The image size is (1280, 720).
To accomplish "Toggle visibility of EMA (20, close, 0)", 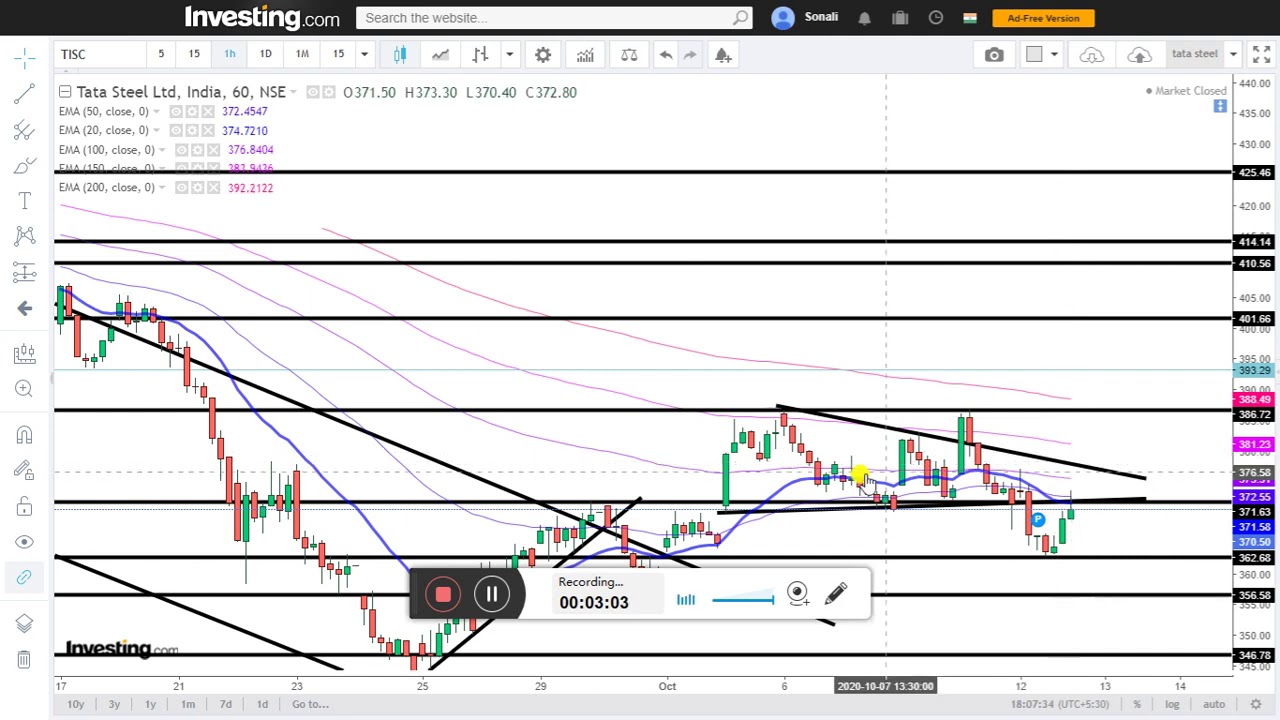I will tap(176, 130).
